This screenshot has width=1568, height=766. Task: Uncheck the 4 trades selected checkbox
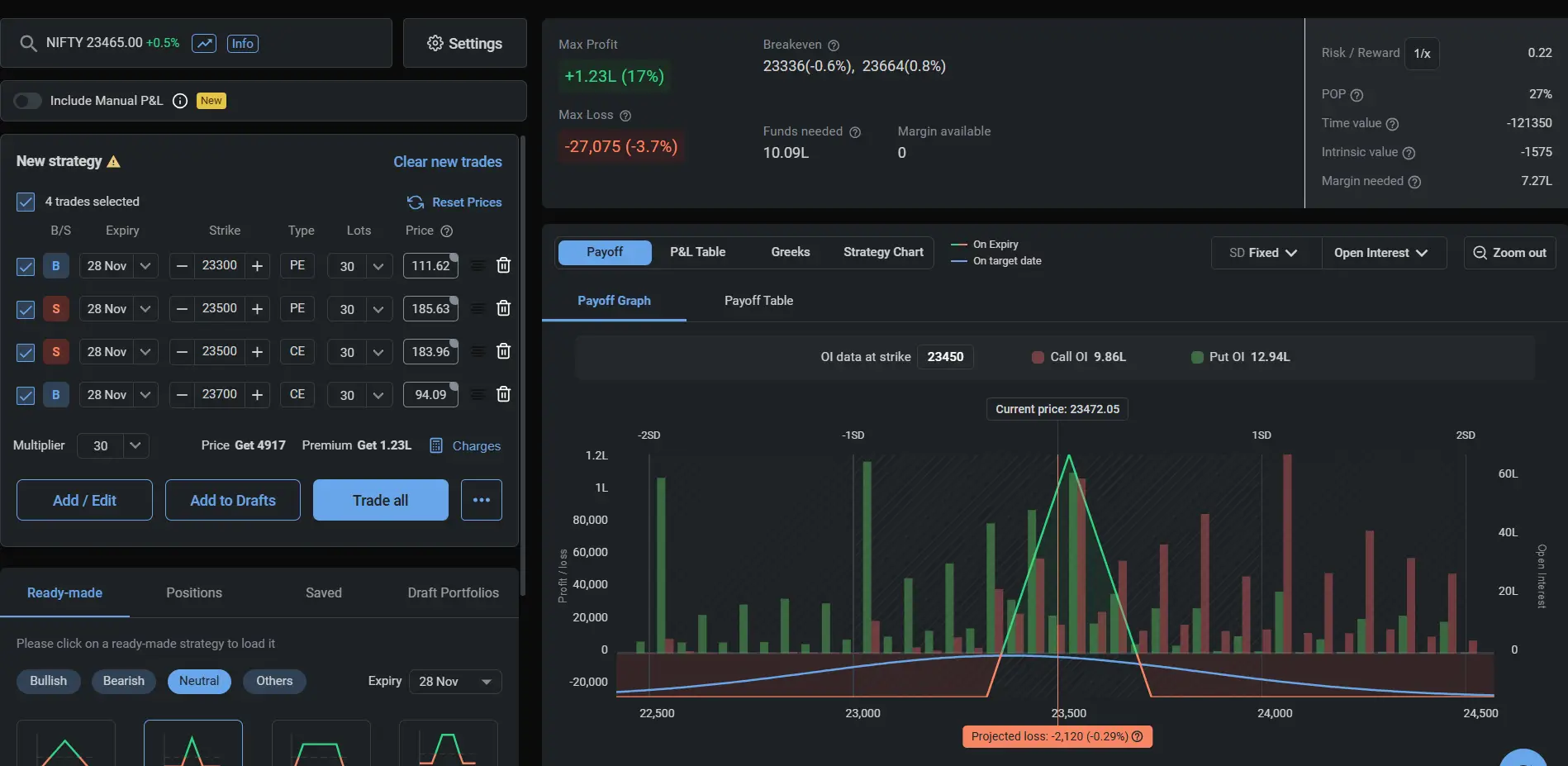26,202
